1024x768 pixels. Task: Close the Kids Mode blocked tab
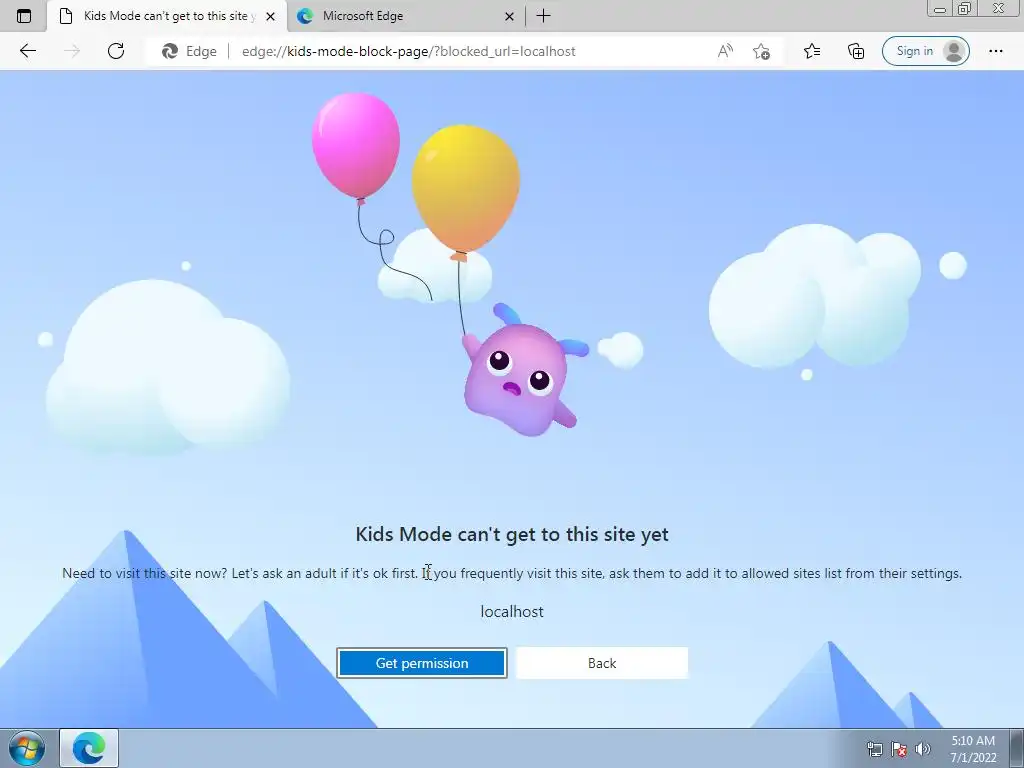(270, 16)
